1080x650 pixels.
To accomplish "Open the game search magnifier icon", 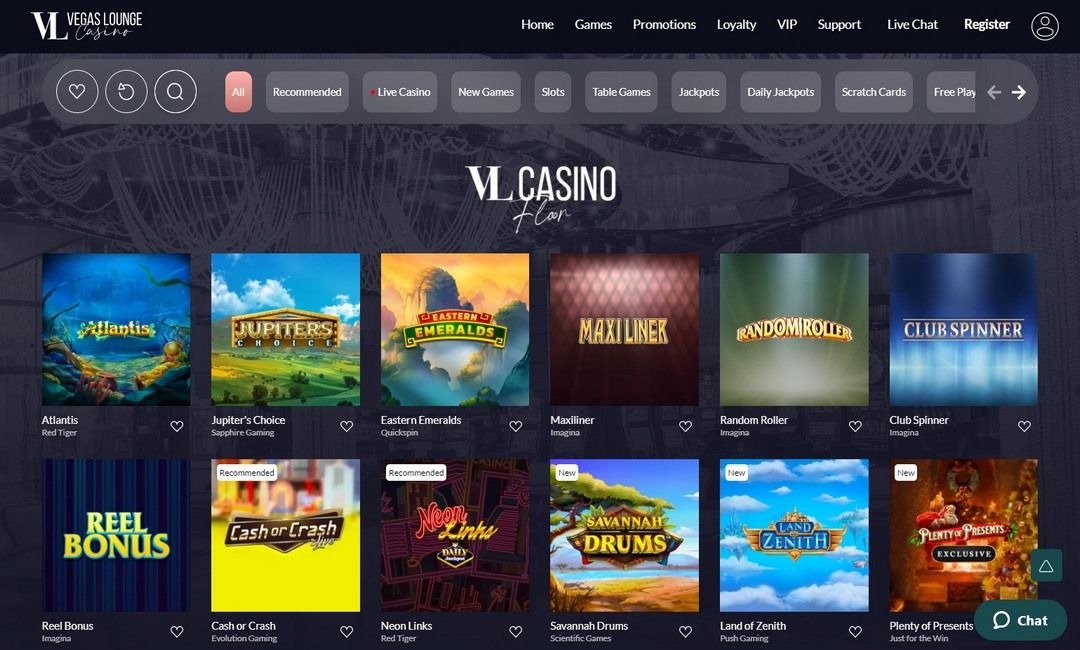I will tap(176, 92).
